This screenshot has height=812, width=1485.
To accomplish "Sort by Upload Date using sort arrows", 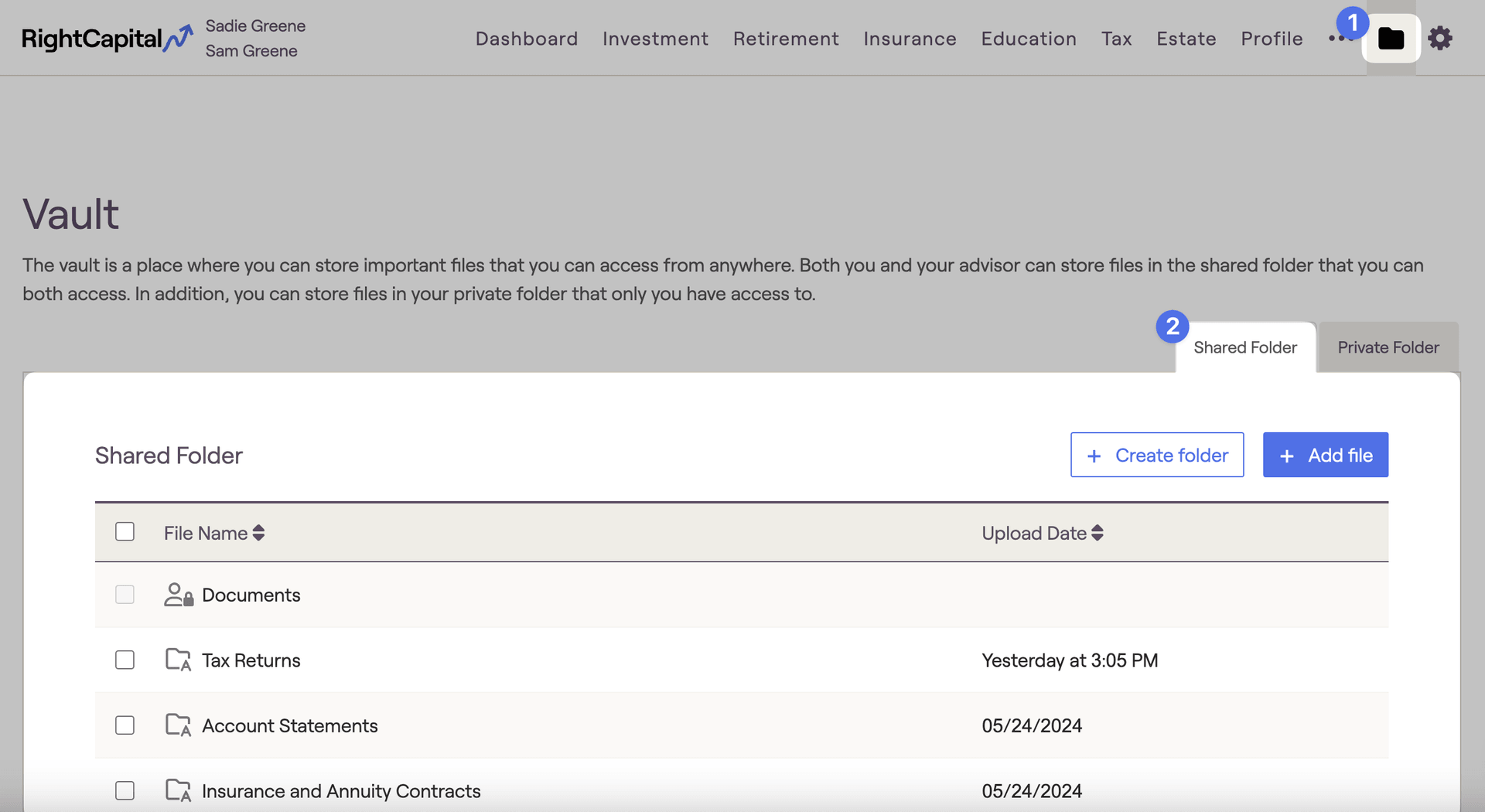I will [x=1097, y=533].
